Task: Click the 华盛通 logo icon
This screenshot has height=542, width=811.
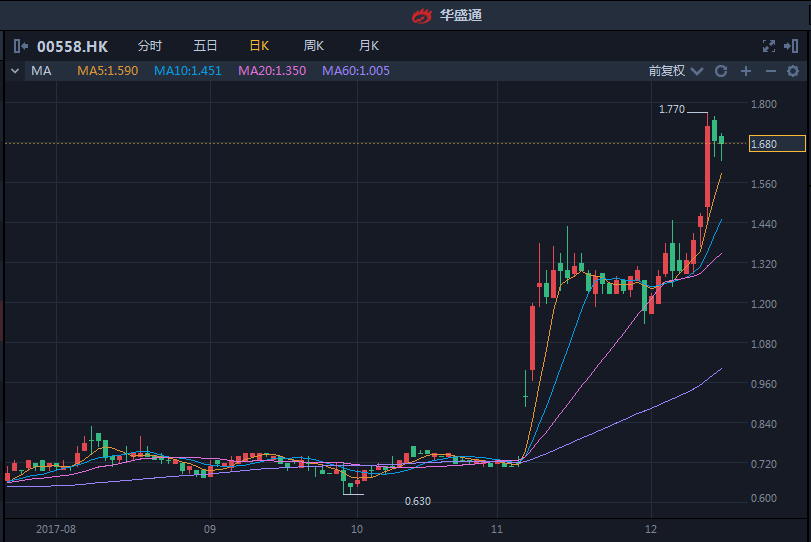Action: coord(421,15)
